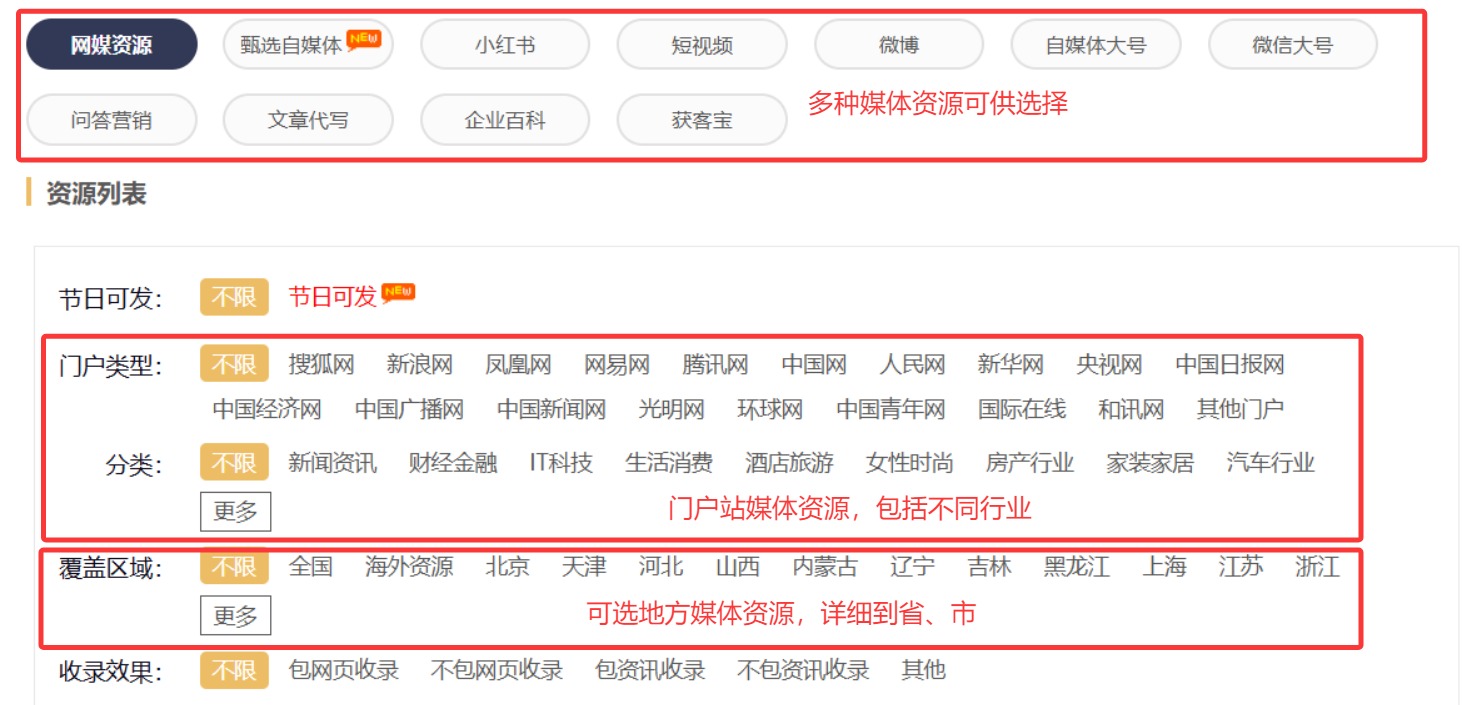Expand more regions with 覆盖区域 更多 button
This screenshot has width=1462, height=705.
235,616
